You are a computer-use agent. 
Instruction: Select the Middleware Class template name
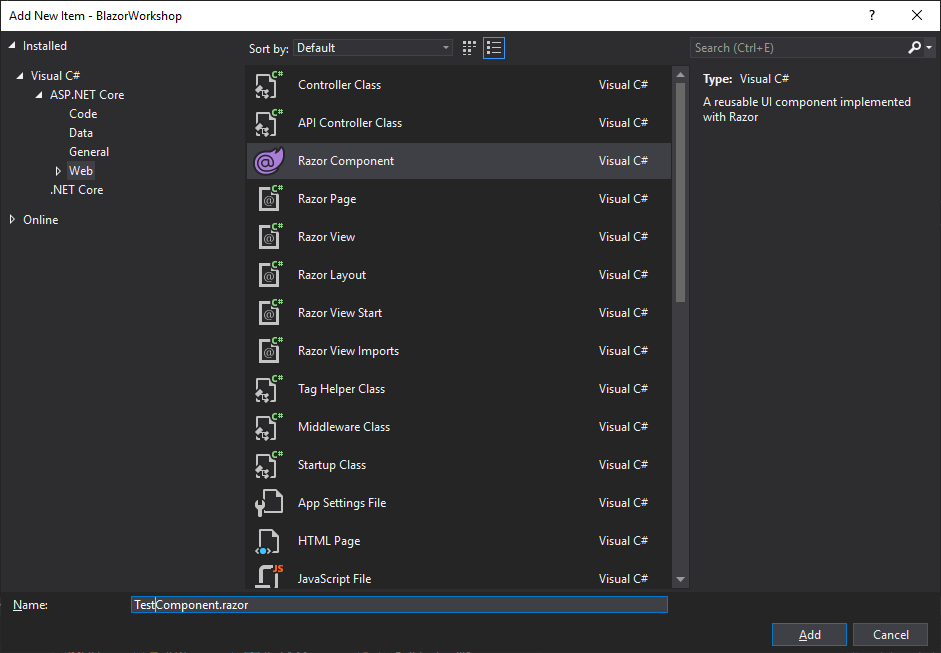click(x=344, y=427)
